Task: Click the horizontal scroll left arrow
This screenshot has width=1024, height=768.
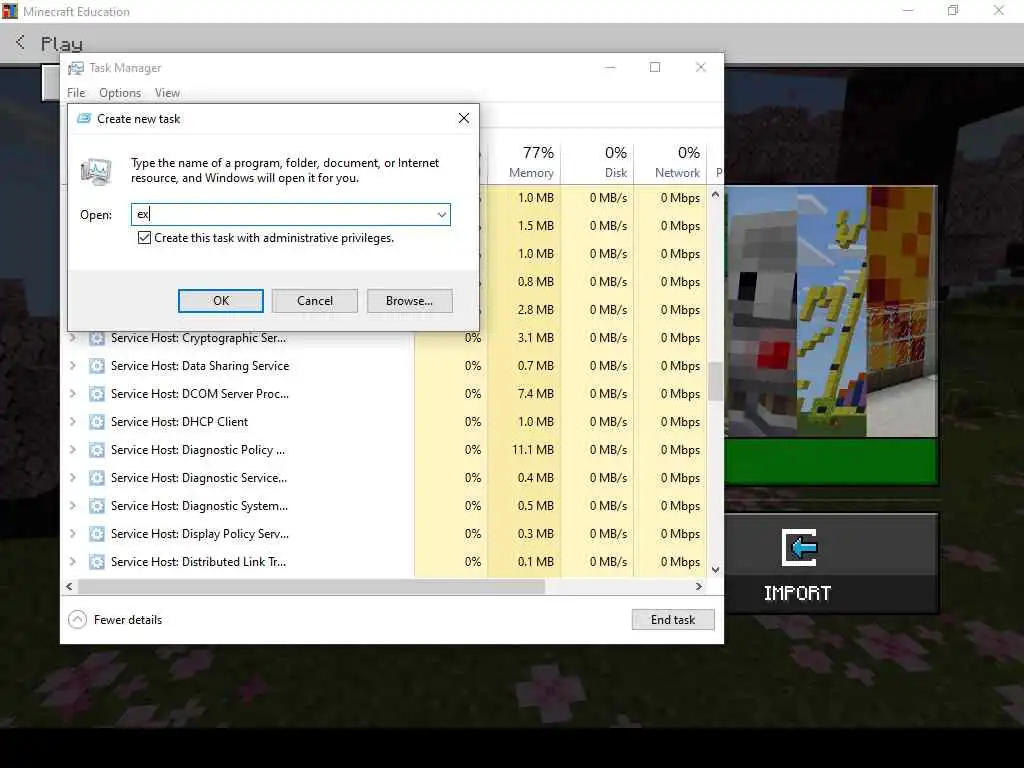Action: [x=69, y=586]
